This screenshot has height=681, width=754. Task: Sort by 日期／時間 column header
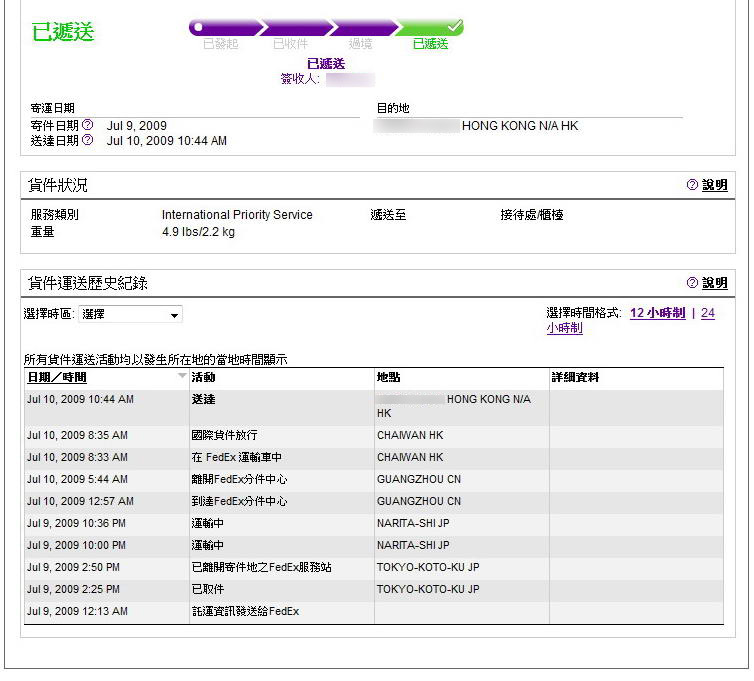point(57,378)
